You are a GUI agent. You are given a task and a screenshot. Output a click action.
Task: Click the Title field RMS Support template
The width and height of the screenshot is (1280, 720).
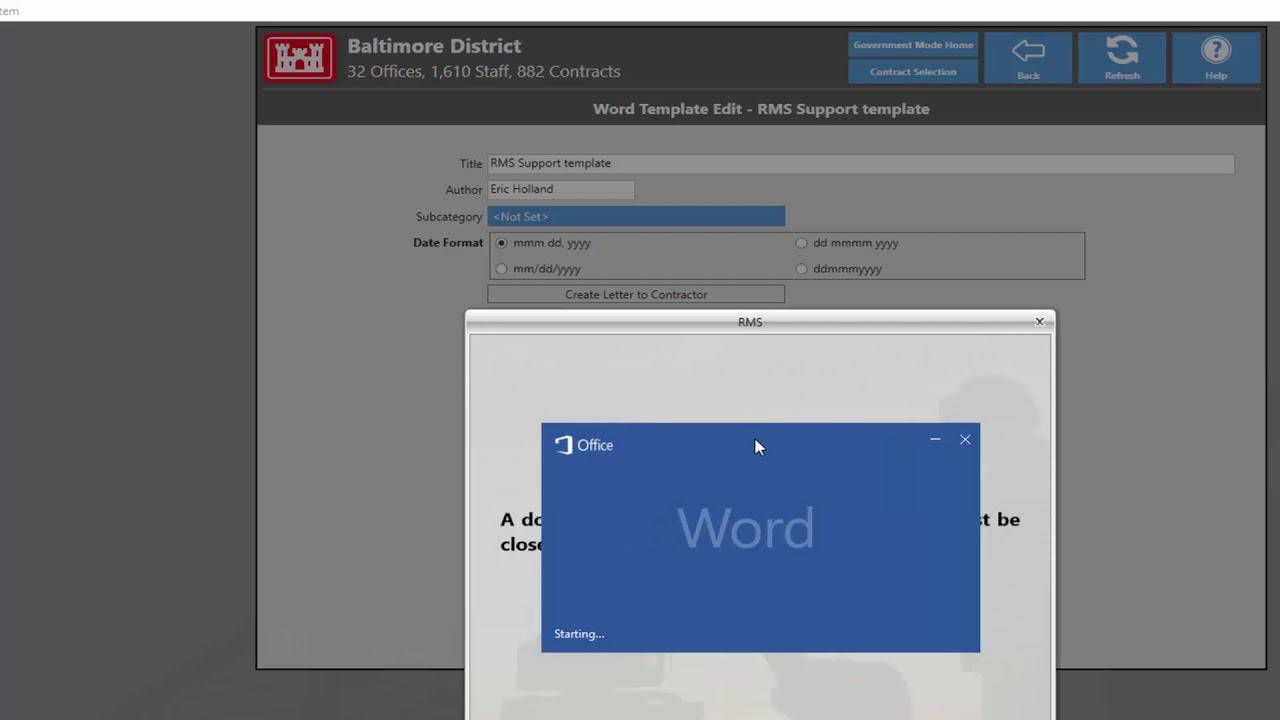coord(861,163)
